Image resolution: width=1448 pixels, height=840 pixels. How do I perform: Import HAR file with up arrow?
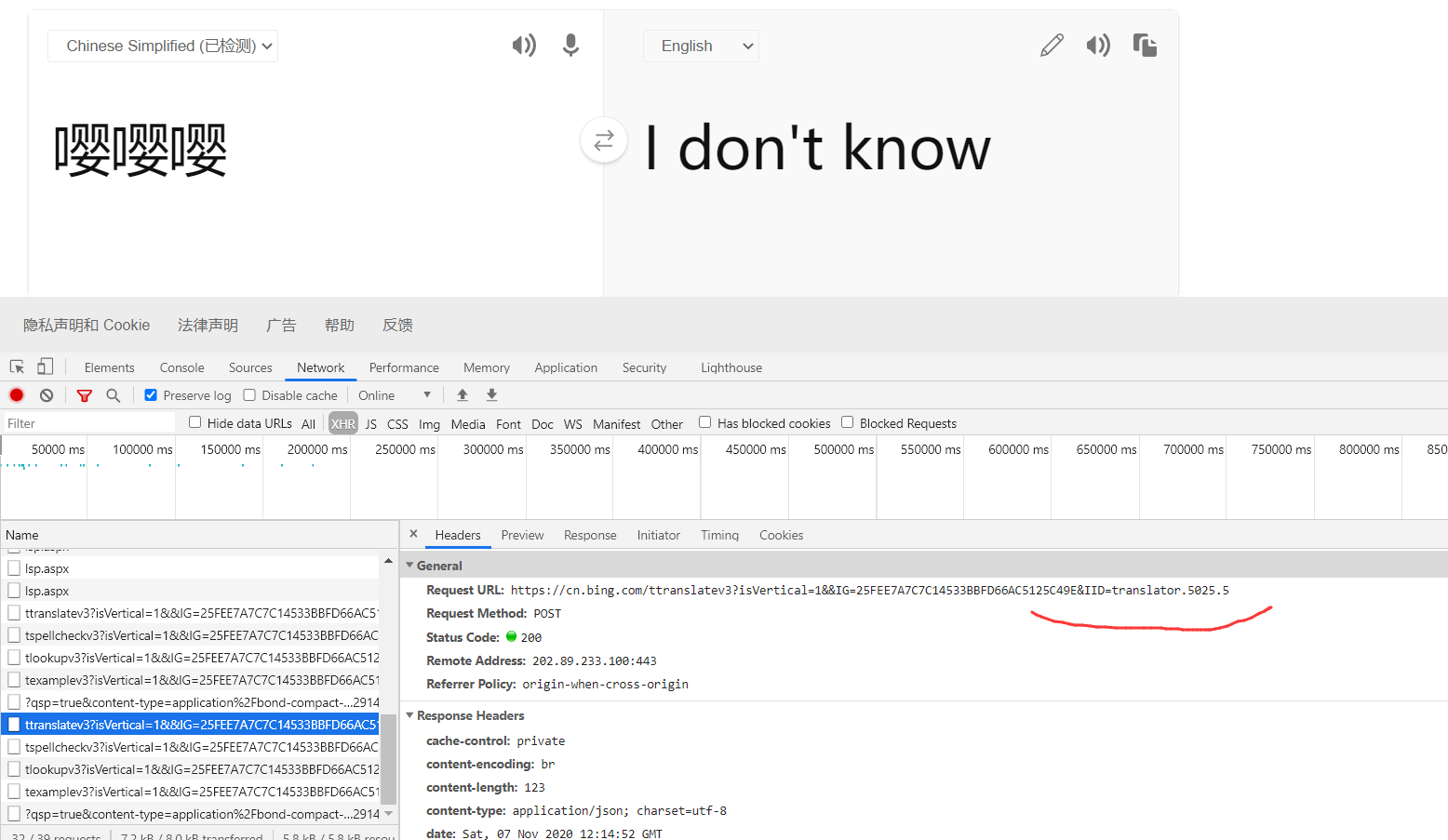pos(463,395)
